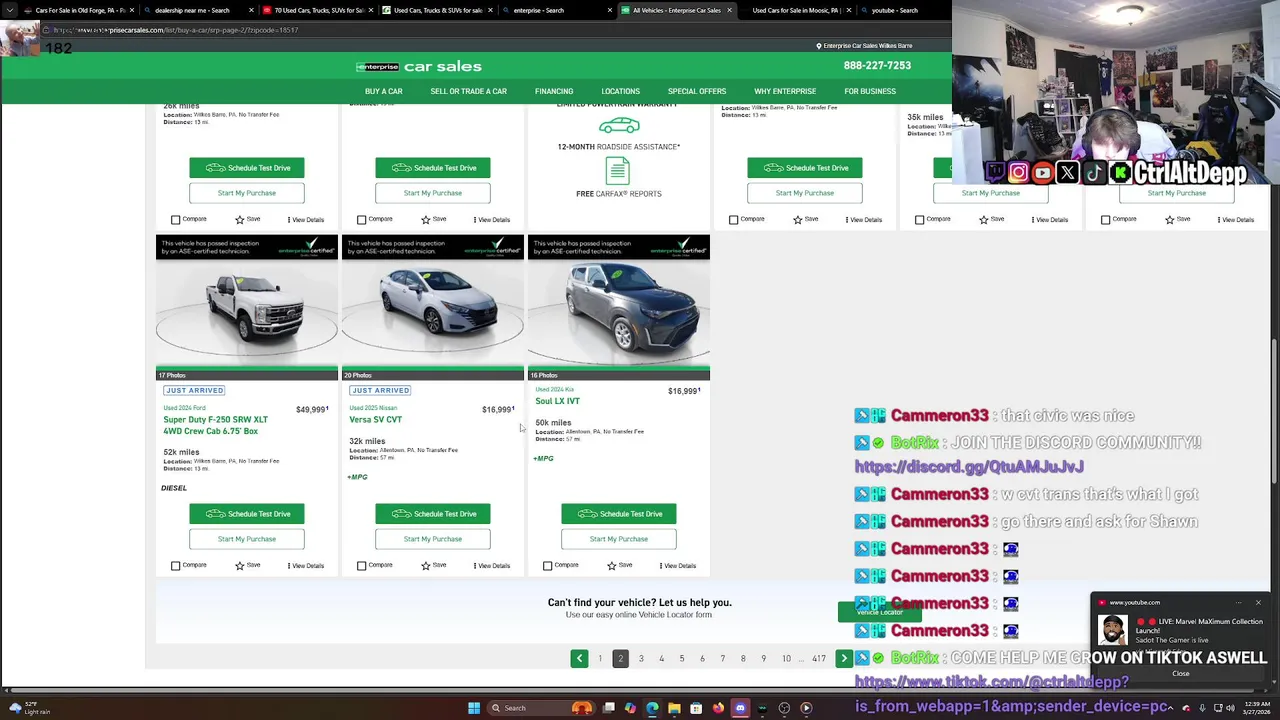Go to results page 3
Screen dimensions: 1280x720
coord(641,659)
